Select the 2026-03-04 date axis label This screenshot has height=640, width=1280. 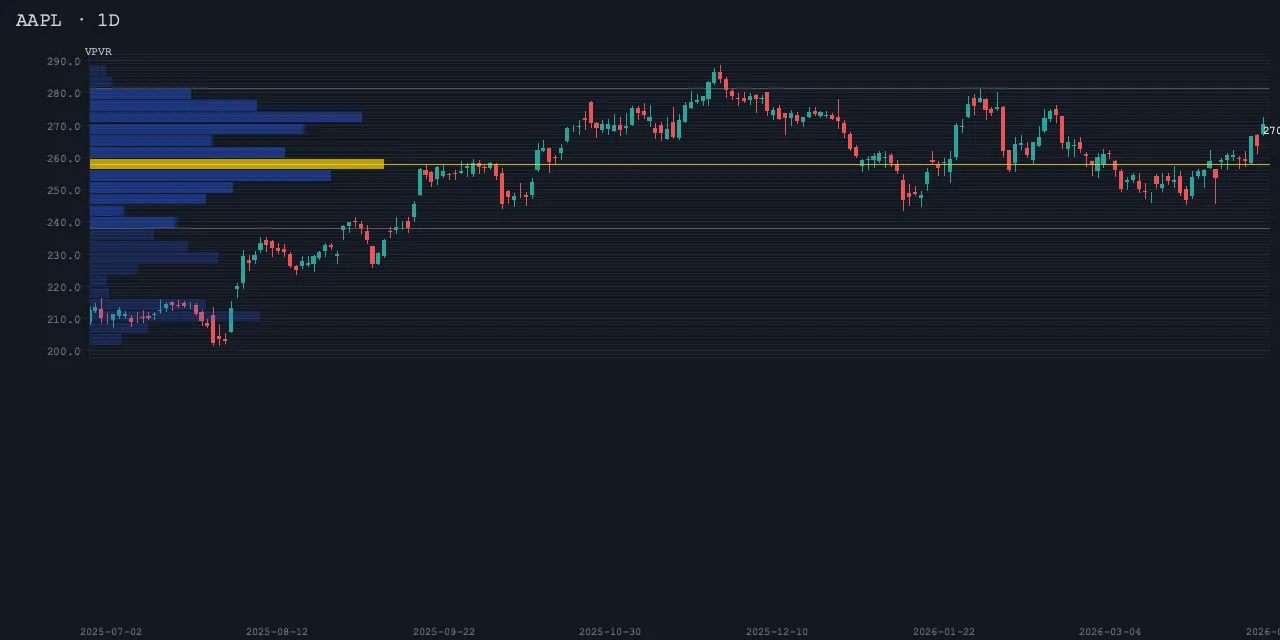tap(1110, 632)
